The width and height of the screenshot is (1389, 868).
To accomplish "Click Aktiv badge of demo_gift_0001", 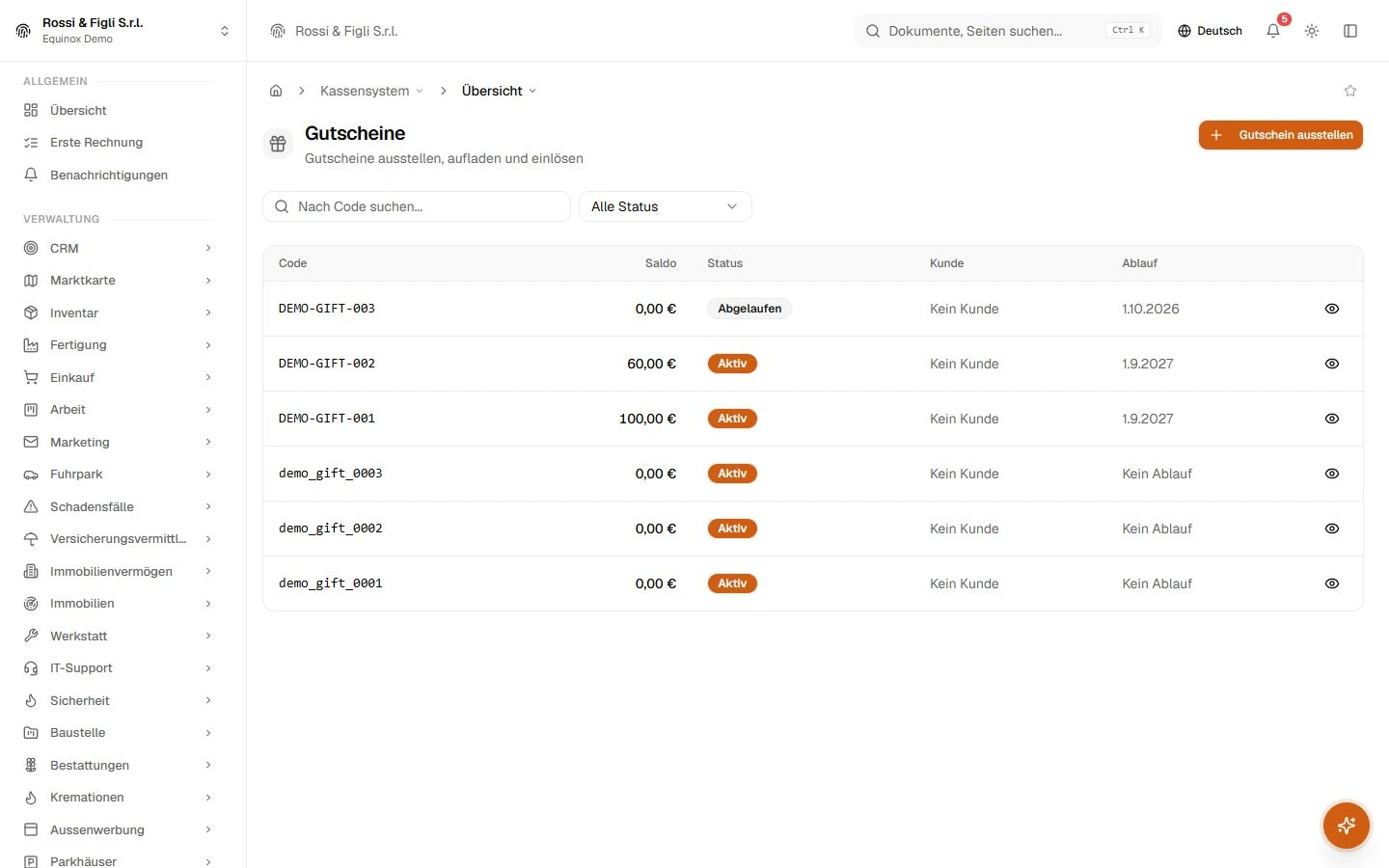I will [732, 583].
